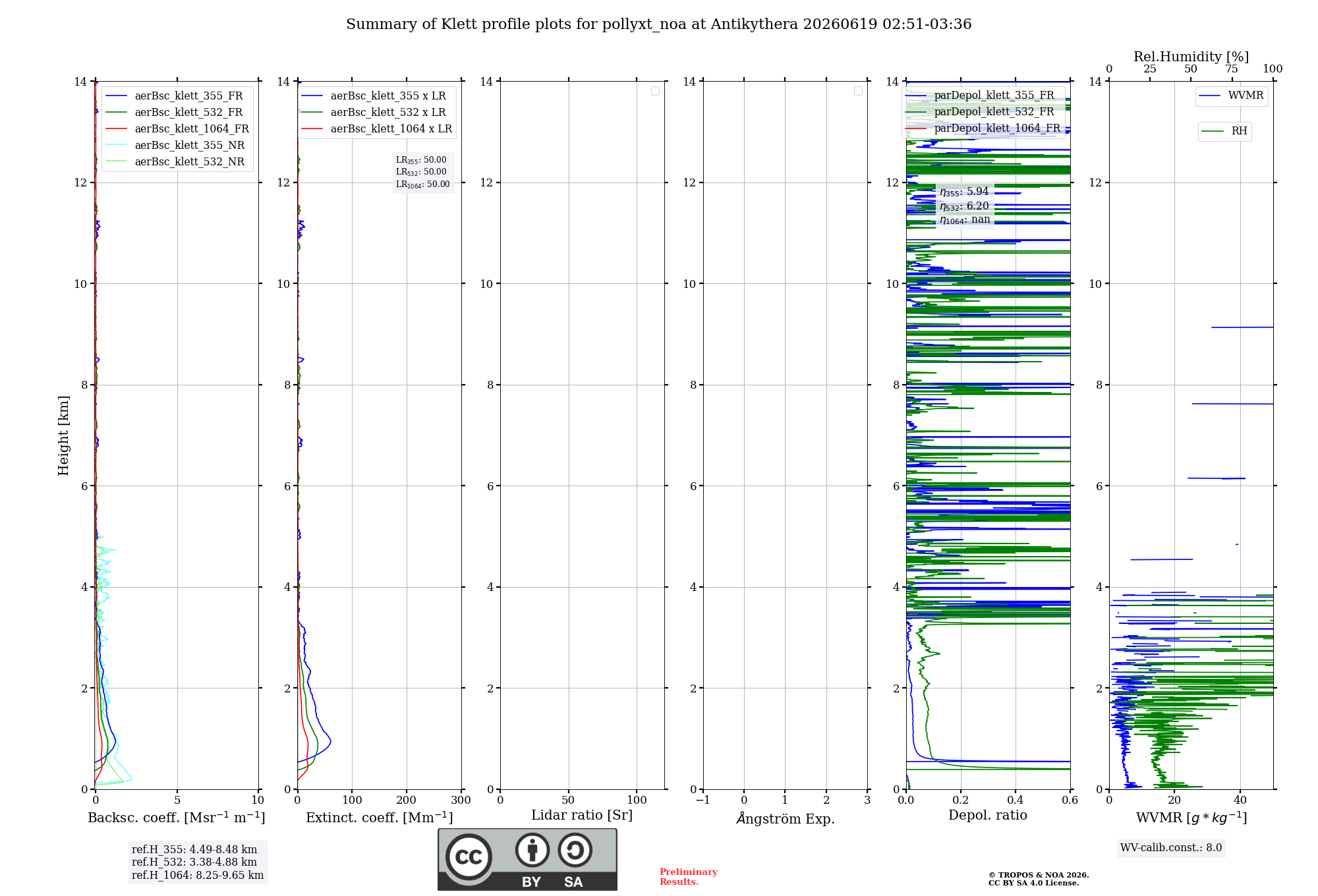Click the Backsc. coeff. axis label

tap(177, 818)
